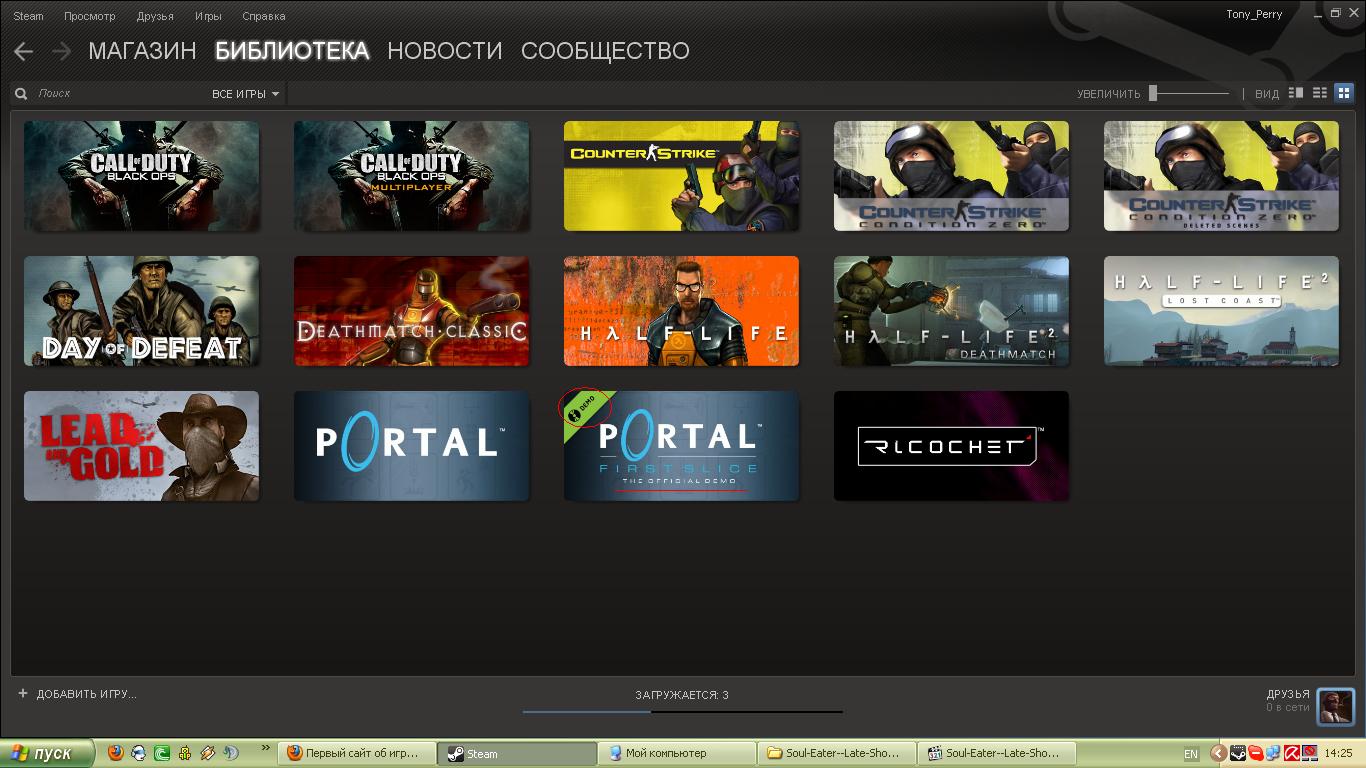Viewport: 1366px width, 768px height.
Task: Switch to list view mode
Action: pyautogui.click(x=1320, y=93)
